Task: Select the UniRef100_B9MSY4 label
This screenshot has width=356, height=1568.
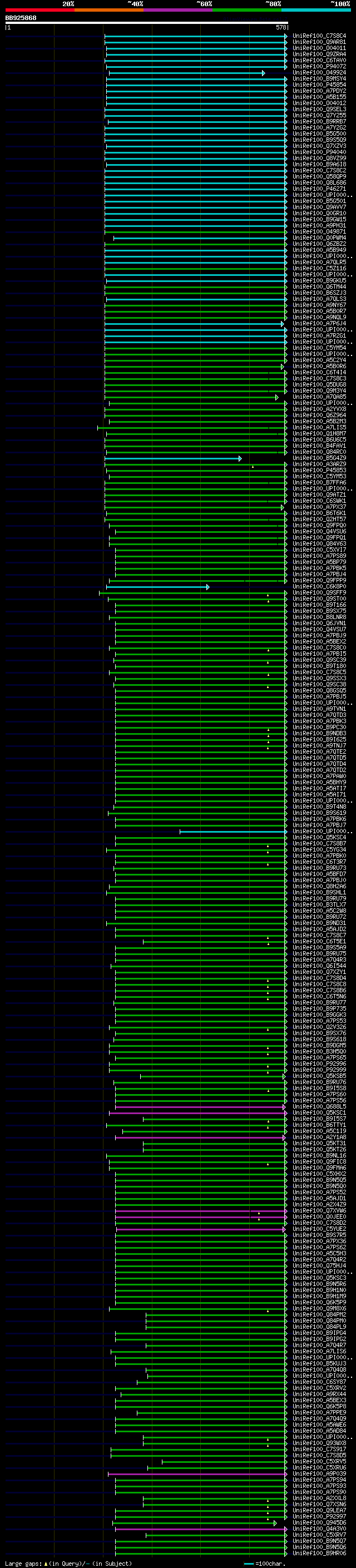Action: tap(319, 78)
